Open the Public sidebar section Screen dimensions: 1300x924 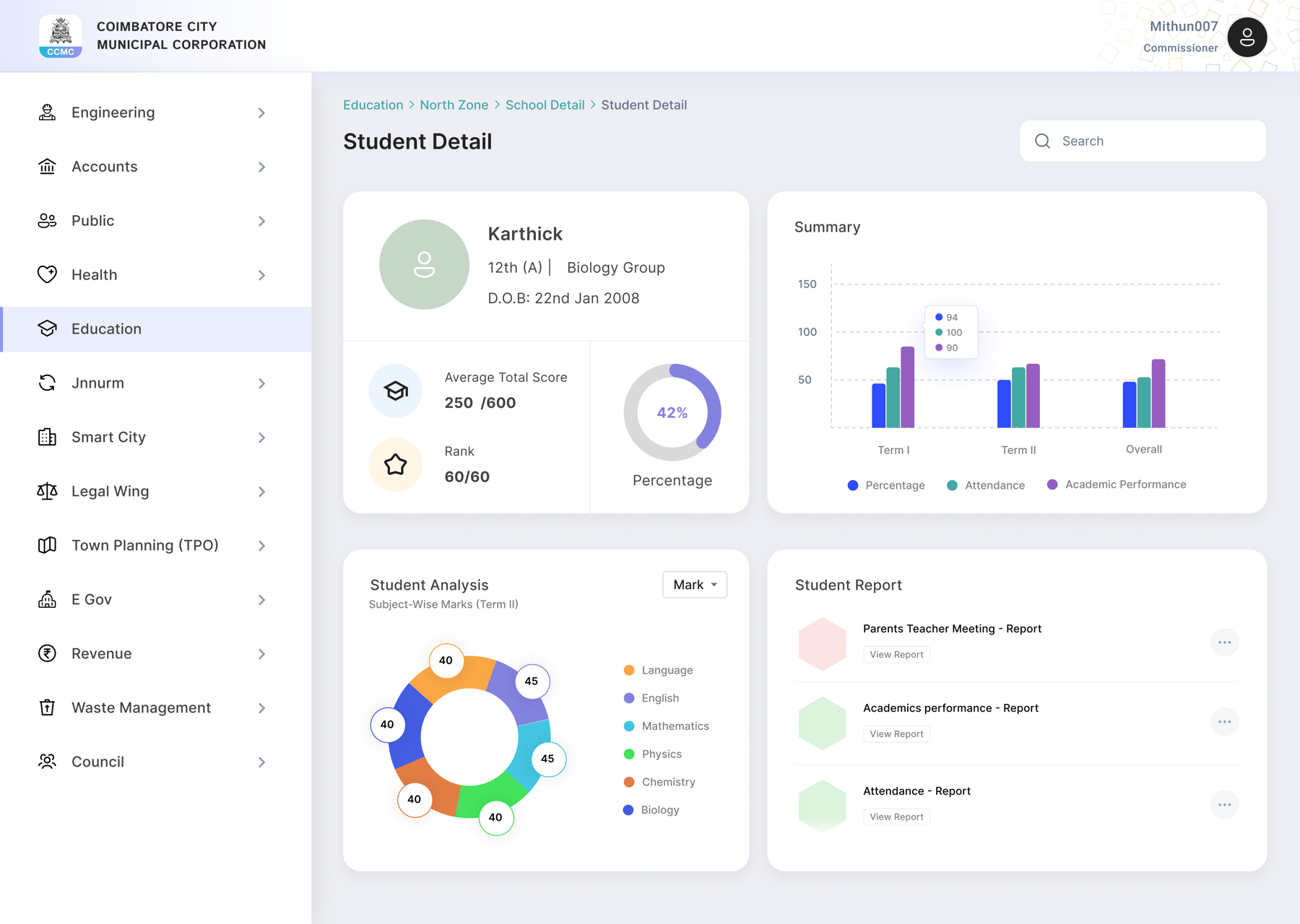(156, 221)
